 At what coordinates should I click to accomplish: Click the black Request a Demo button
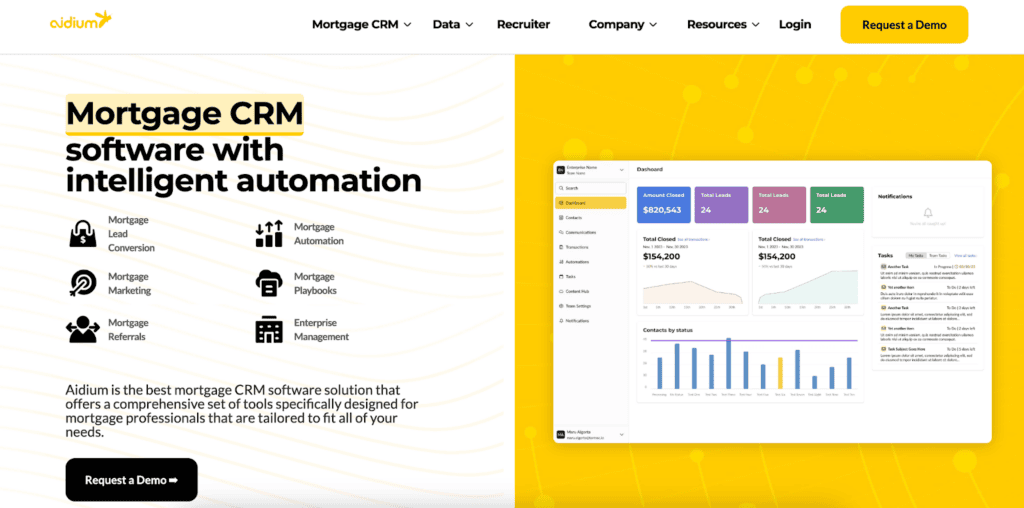[x=131, y=480]
